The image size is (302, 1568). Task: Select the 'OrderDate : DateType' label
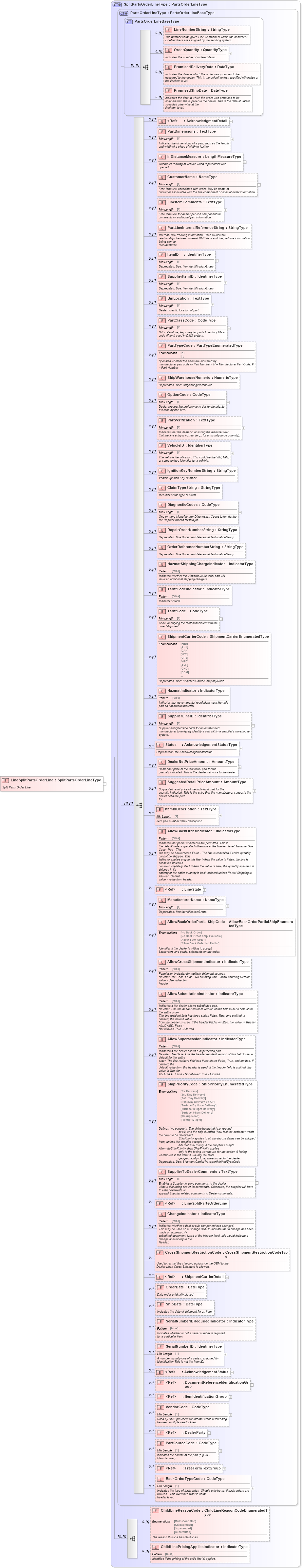184,1287
